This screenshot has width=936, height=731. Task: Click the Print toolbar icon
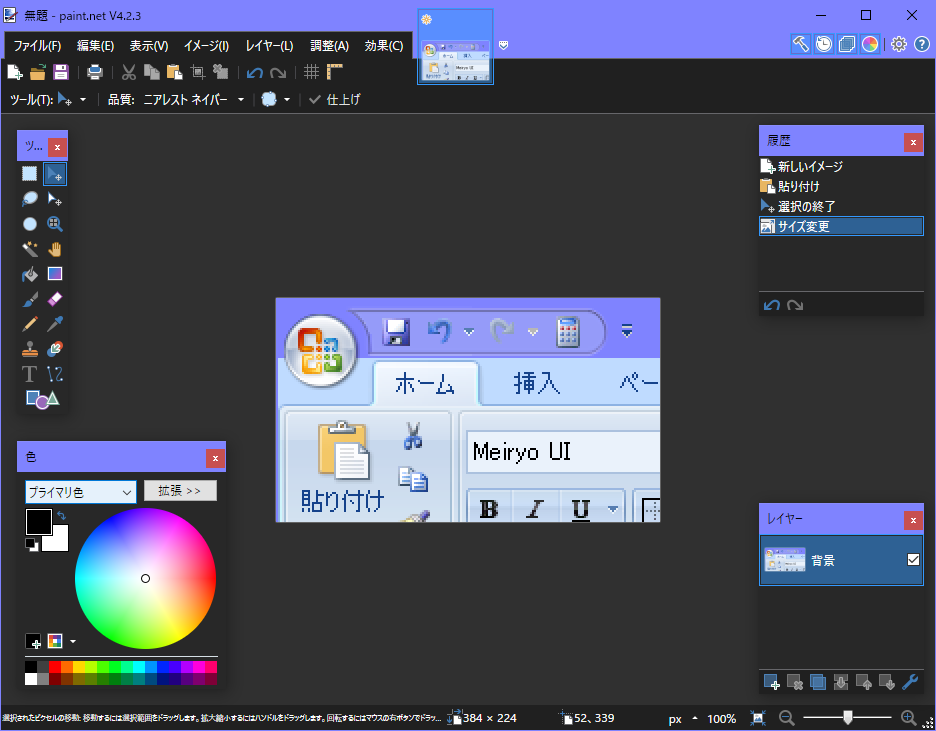[x=95, y=72]
